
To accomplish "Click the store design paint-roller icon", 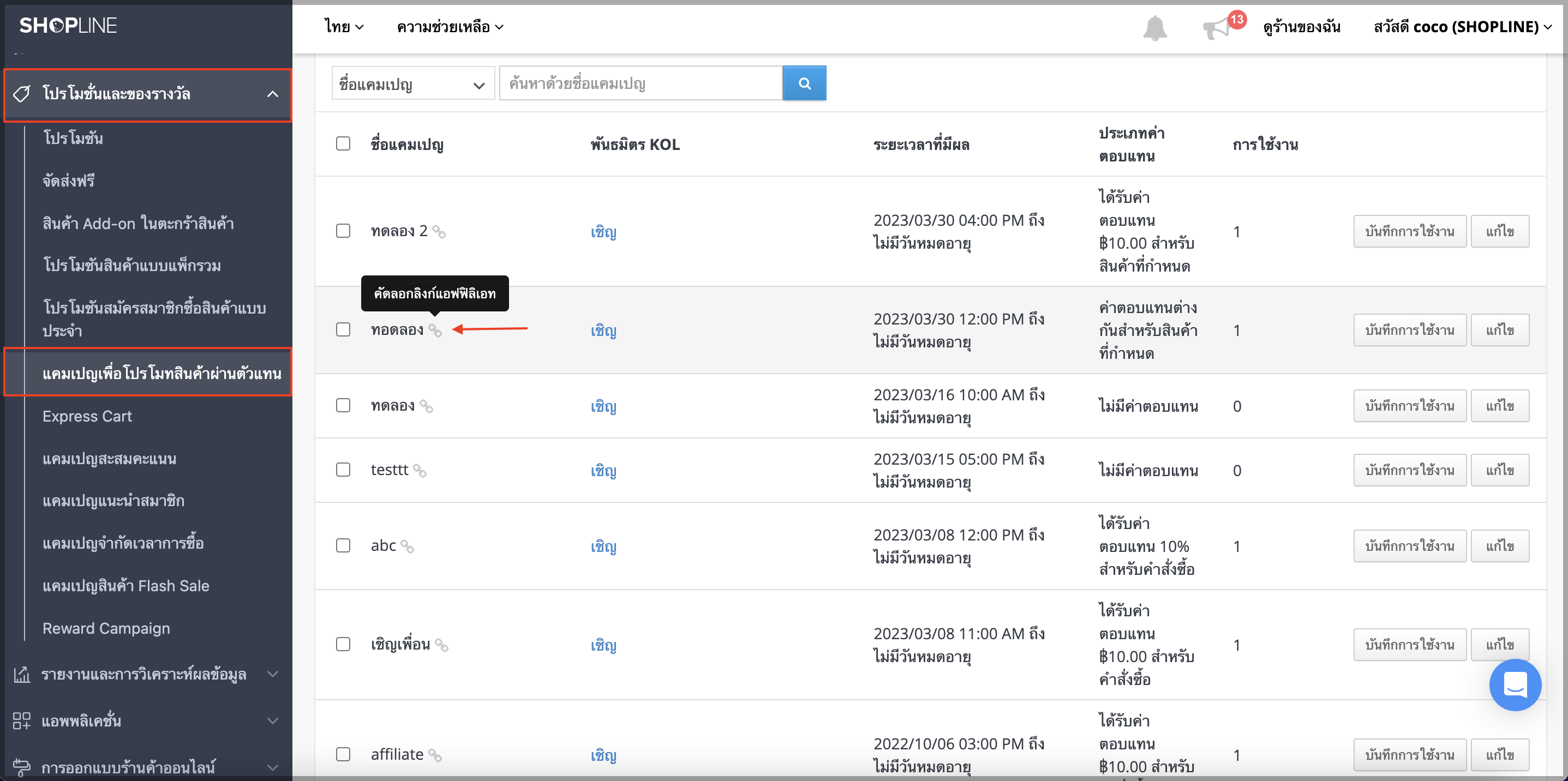I will [22, 767].
